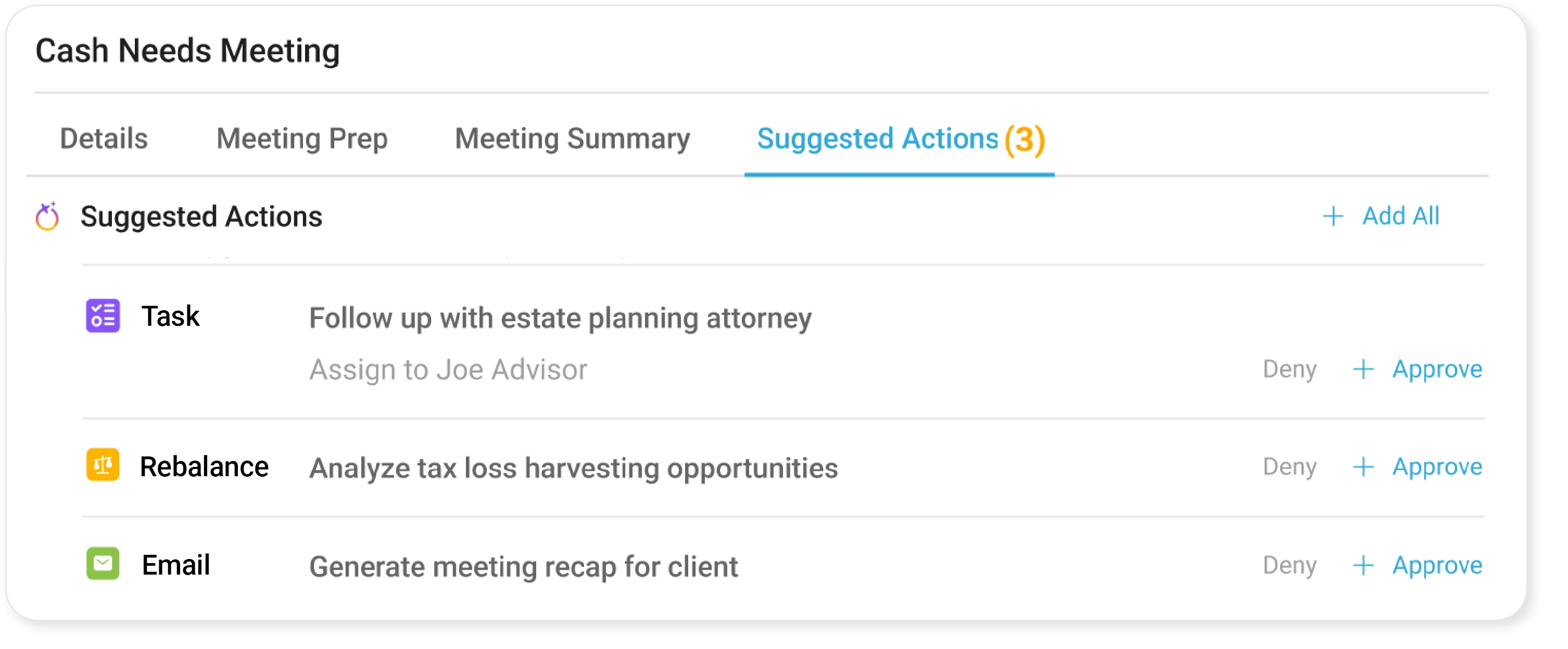Deny the tax loss harvesting rebalance
1568x649 pixels.
(x=1290, y=467)
